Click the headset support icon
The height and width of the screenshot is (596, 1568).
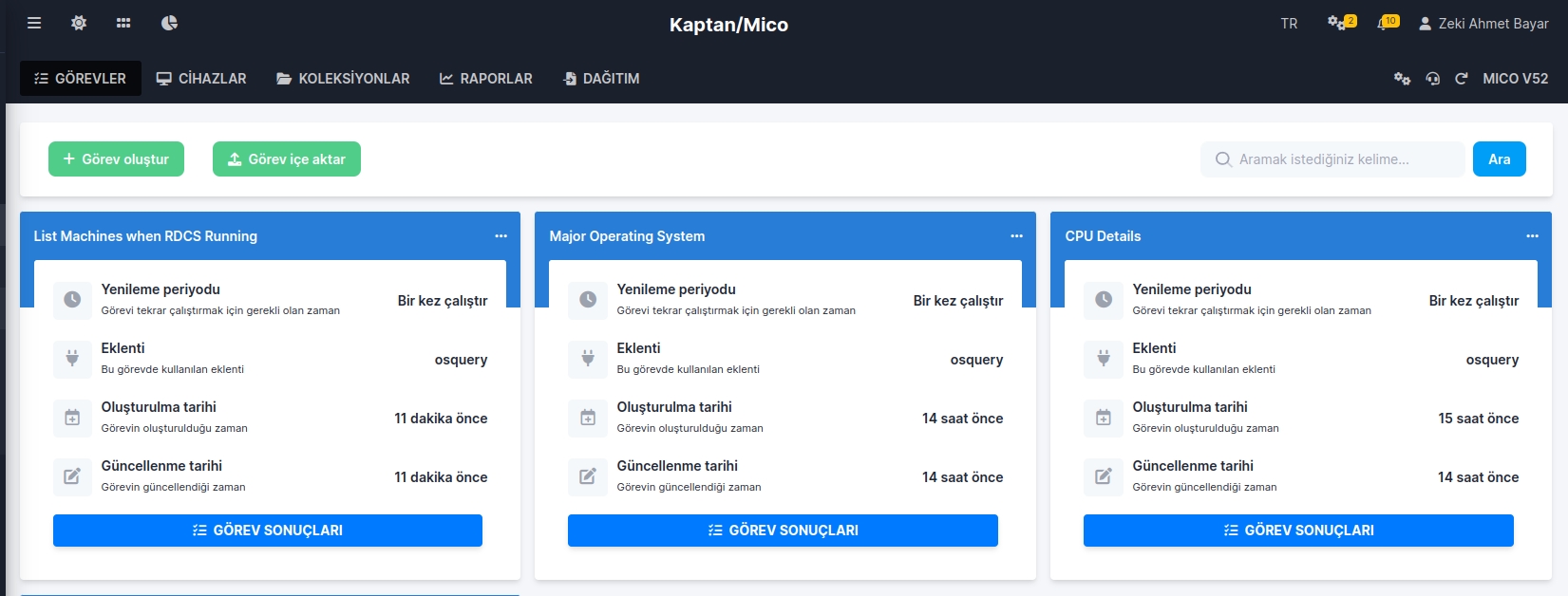point(1432,79)
